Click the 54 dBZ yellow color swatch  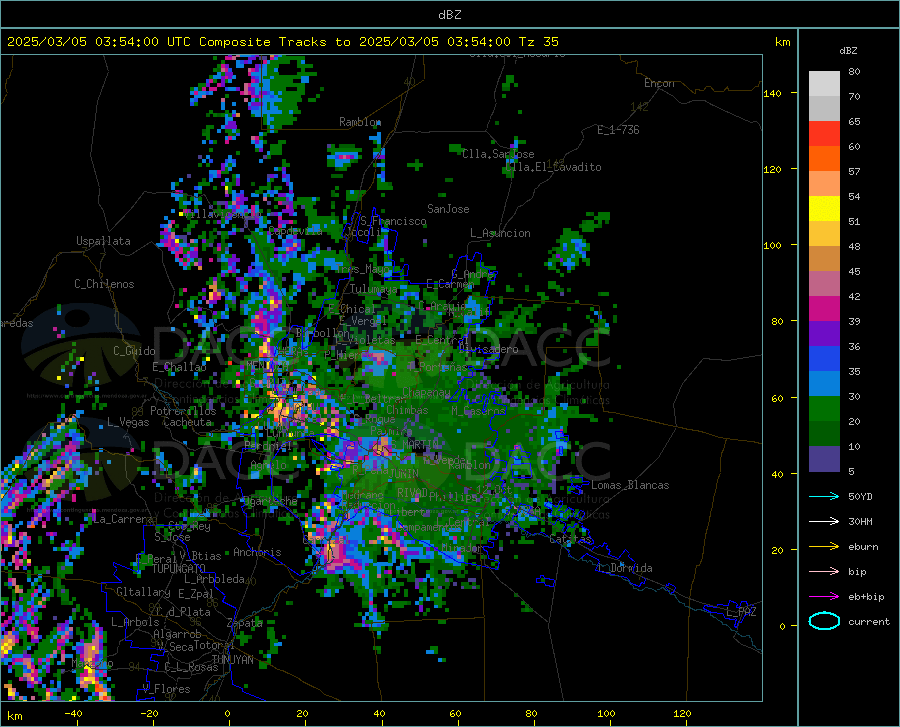coord(824,209)
